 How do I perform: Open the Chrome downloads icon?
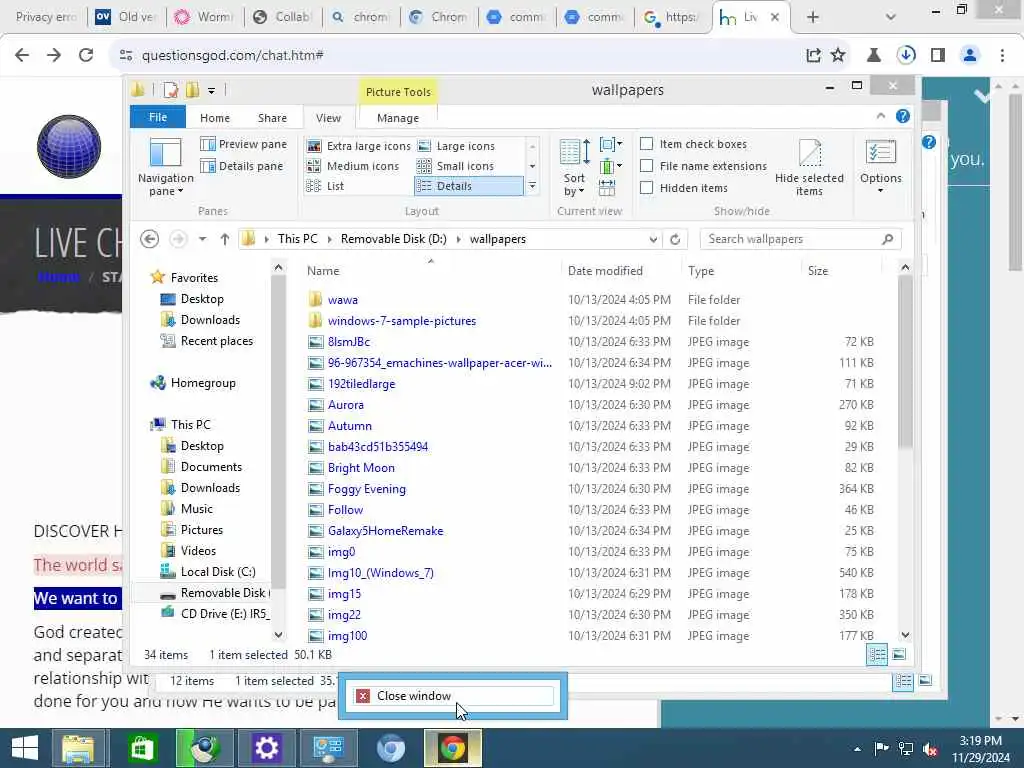click(x=906, y=56)
